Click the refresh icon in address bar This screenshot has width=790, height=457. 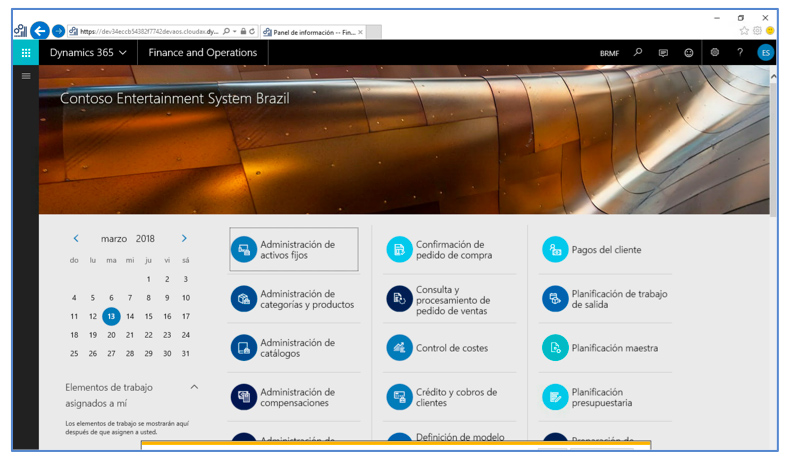coord(252,31)
